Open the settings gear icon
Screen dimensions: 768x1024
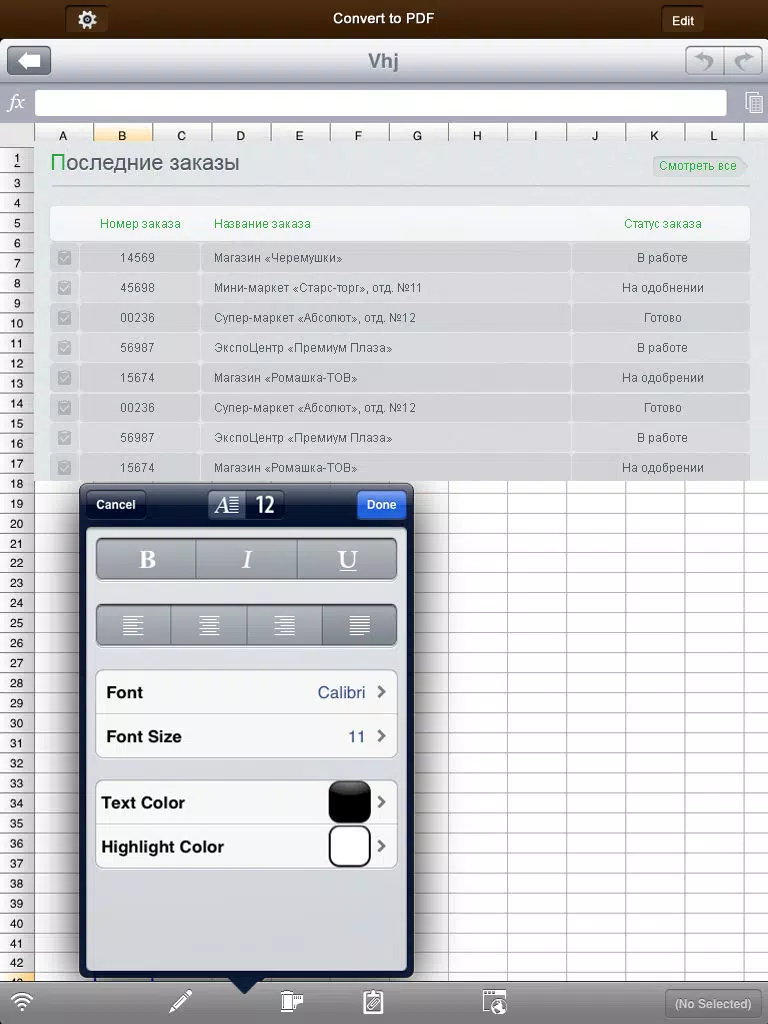pos(87,20)
